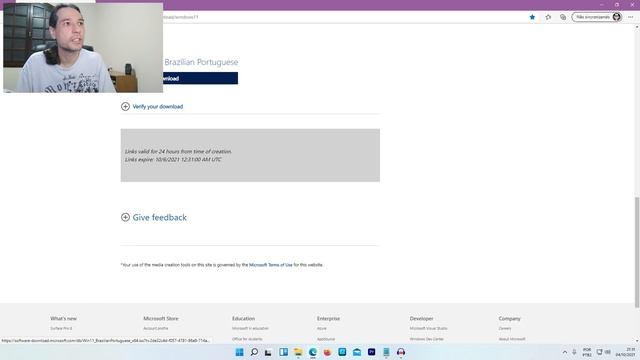Open the Widgets taskbar icon
Viewport: 640px width, 360px height.
tap(284, 352)
